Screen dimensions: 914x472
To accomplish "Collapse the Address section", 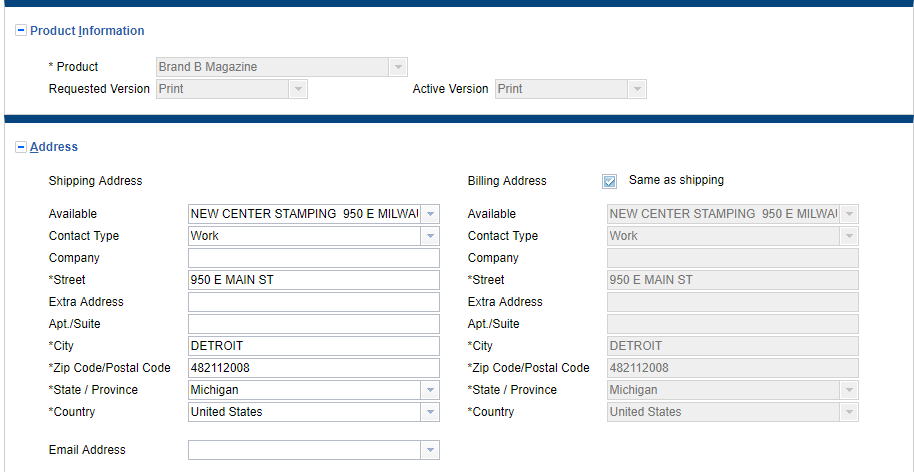I will pyautogui.click(x=21, y=147).
